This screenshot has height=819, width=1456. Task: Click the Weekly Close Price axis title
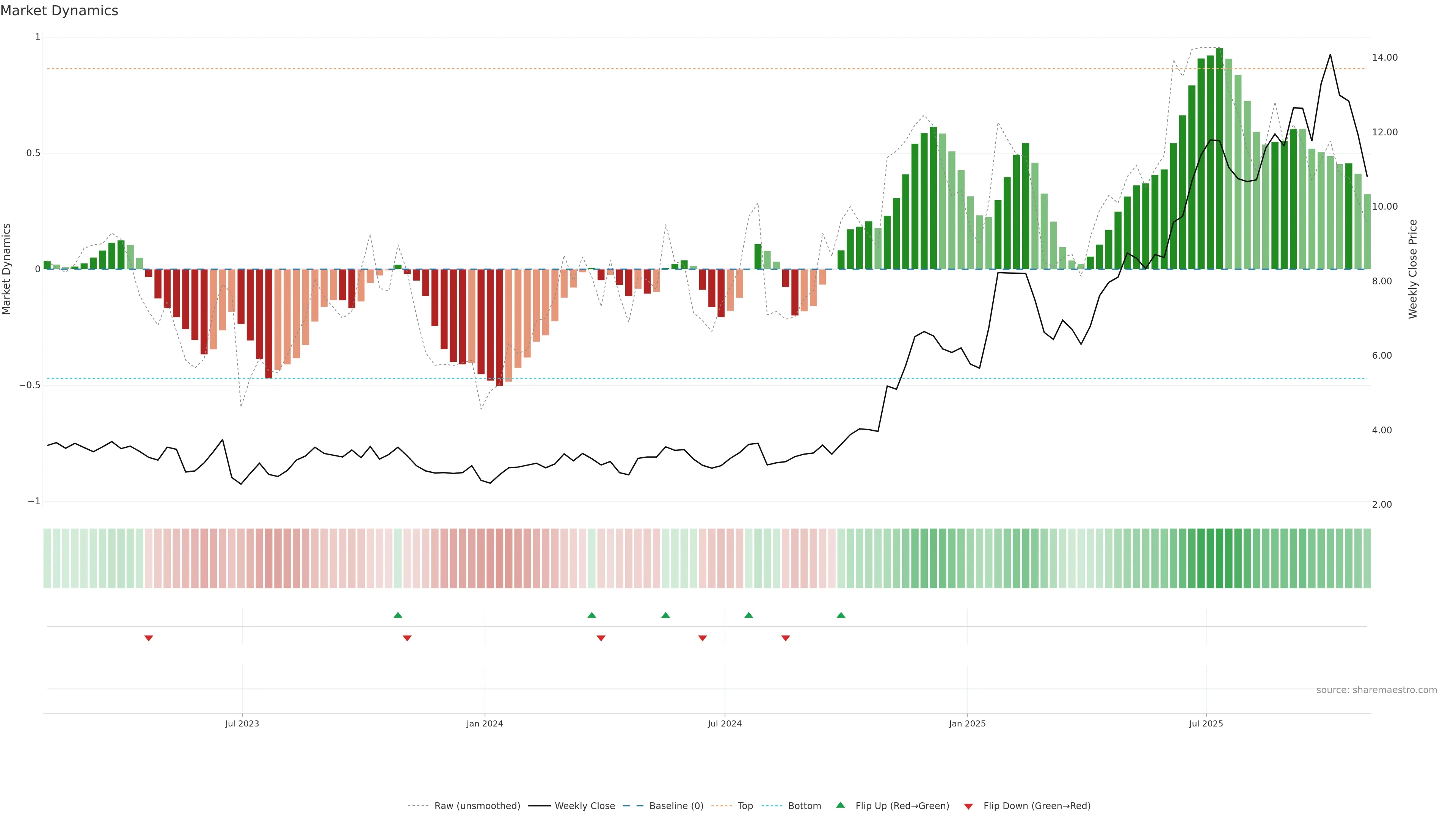(x=1412, y=269)
